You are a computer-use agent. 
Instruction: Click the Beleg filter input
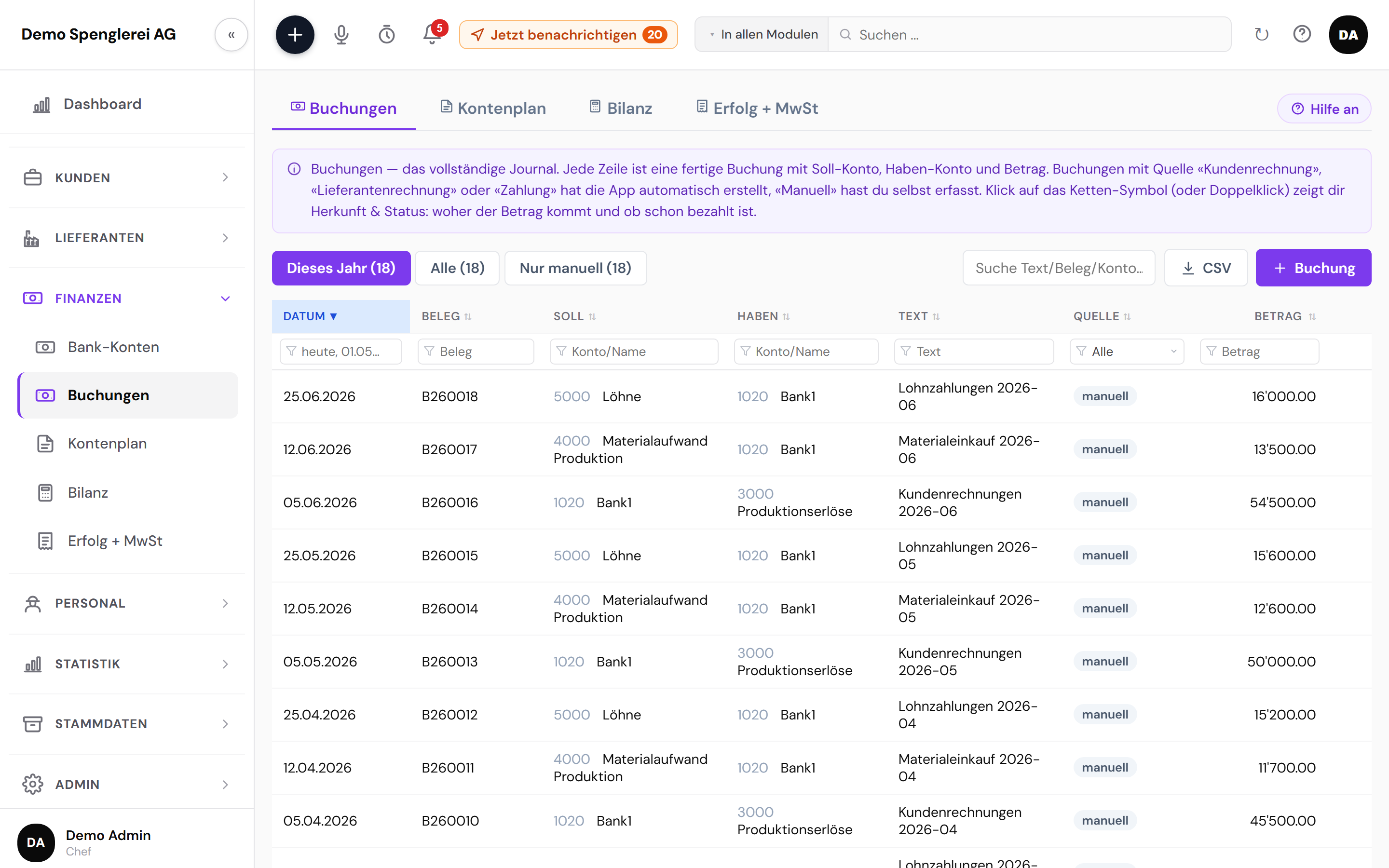pos(476,352)
